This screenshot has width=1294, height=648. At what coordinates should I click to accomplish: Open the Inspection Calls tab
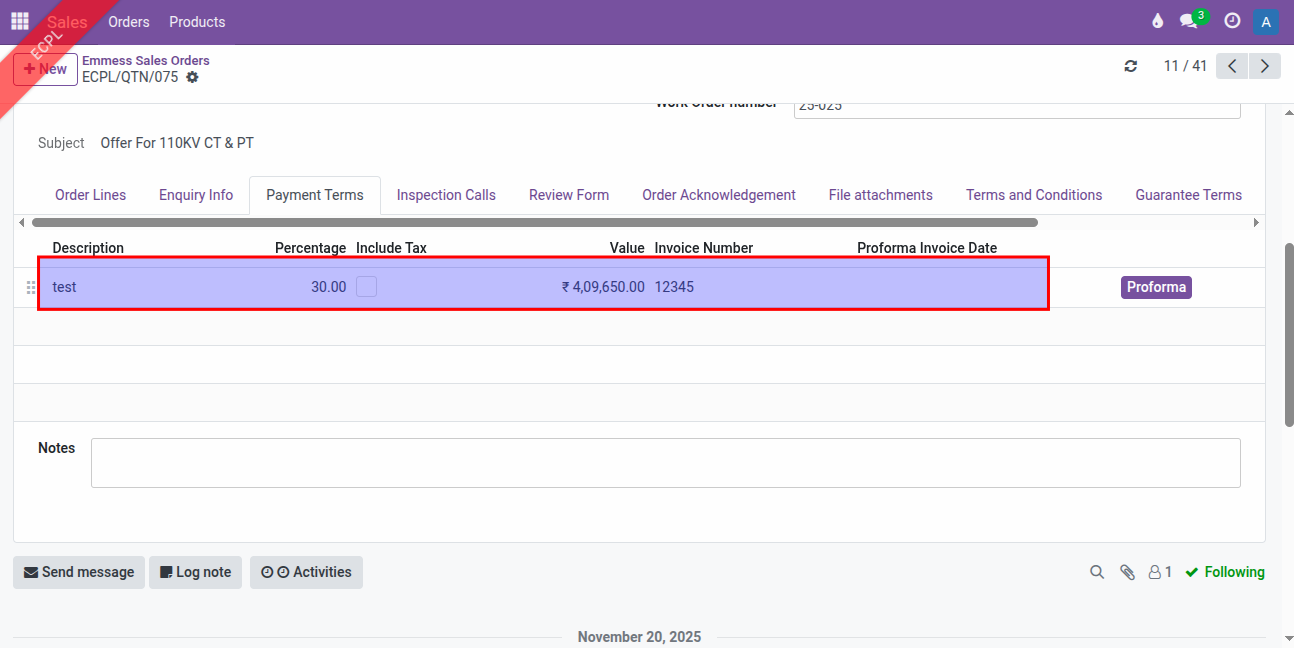click(x=446, y=195)
